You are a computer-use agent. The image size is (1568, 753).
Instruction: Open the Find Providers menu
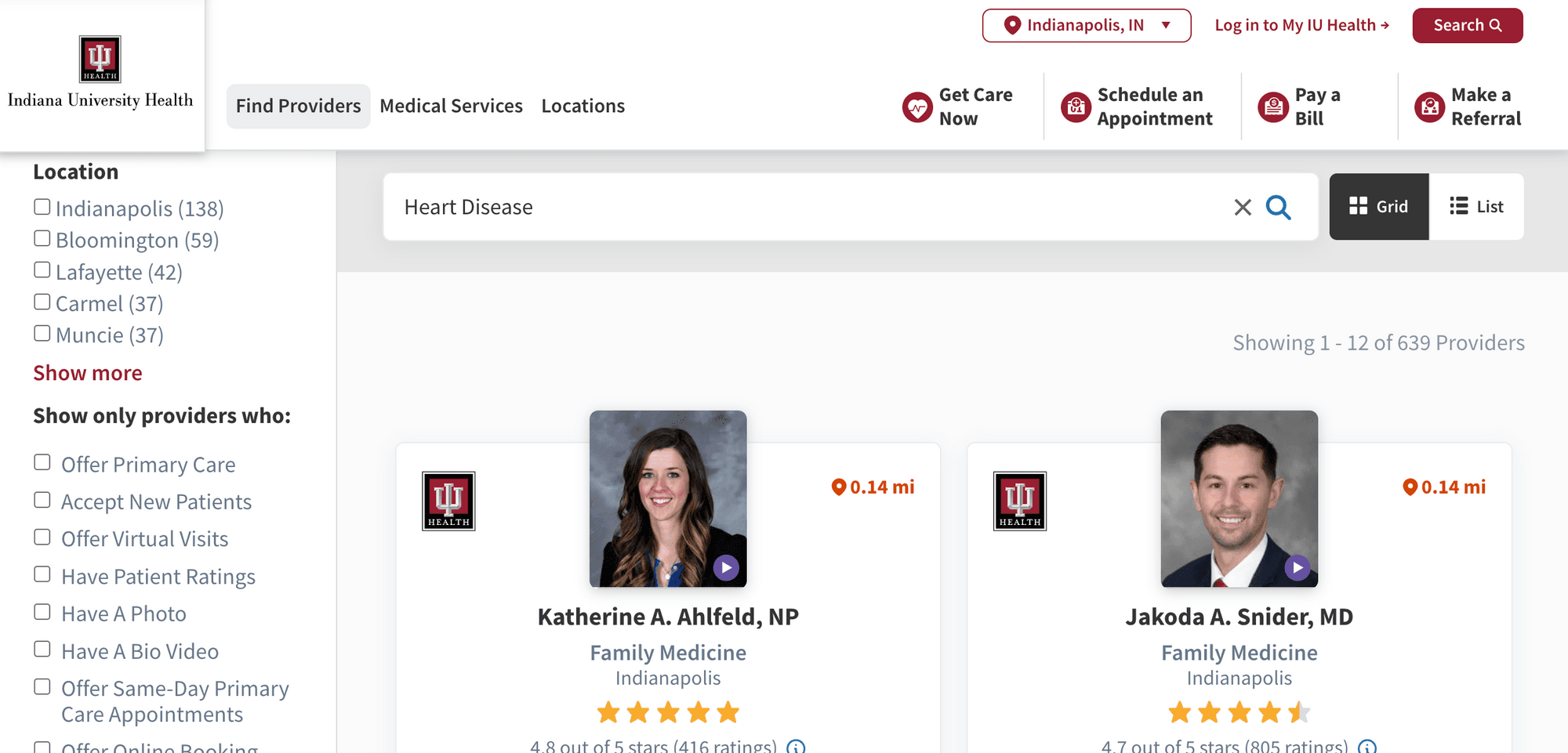pos(298,107)
